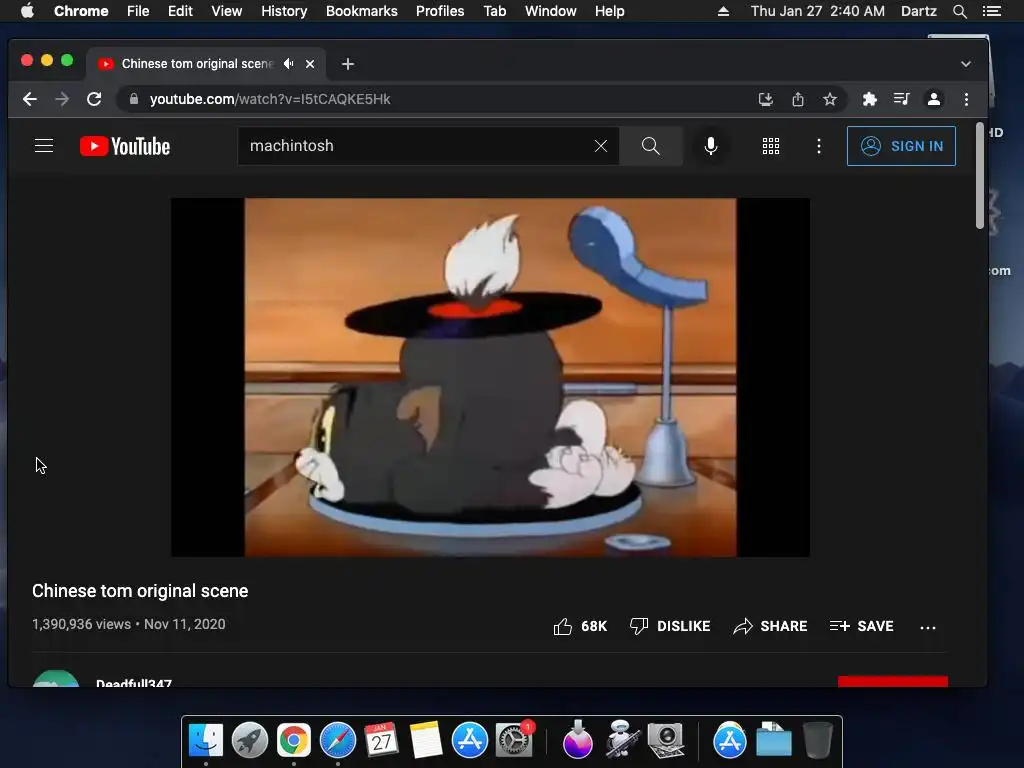Click the video title text
The image size is (1024, 768).
pyautogui.click(x=140, y=591)
